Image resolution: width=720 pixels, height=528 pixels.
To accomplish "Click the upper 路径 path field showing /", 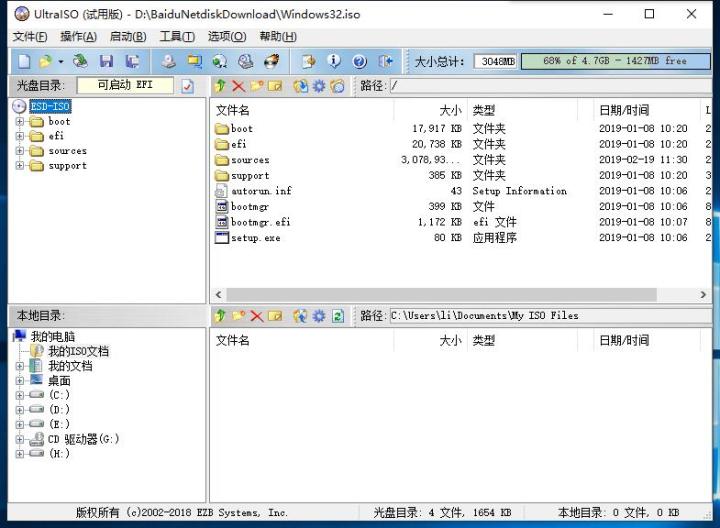I will (551, 86).
